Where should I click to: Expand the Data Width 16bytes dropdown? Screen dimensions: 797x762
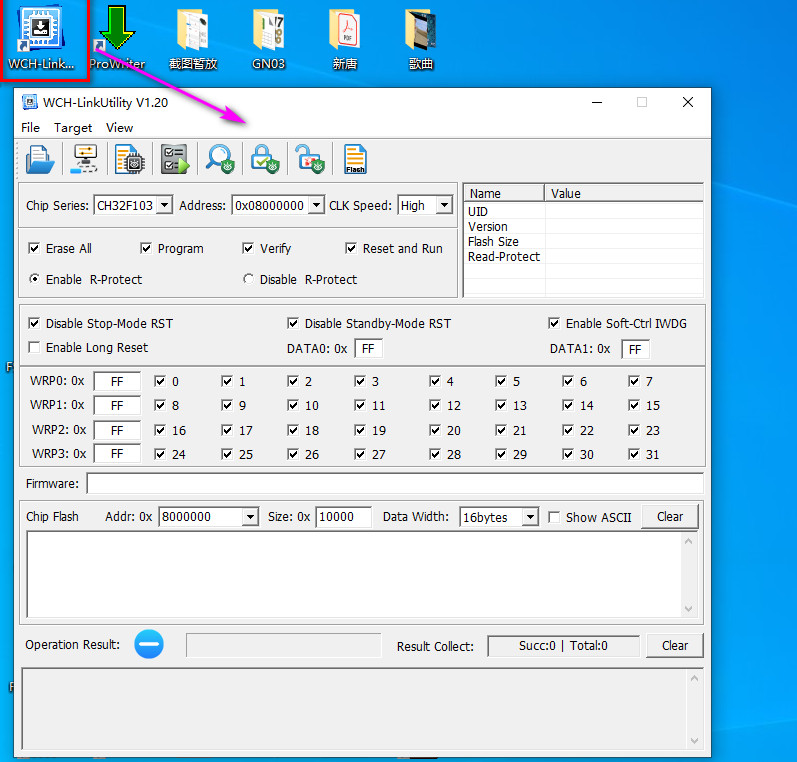coord(530,517)
